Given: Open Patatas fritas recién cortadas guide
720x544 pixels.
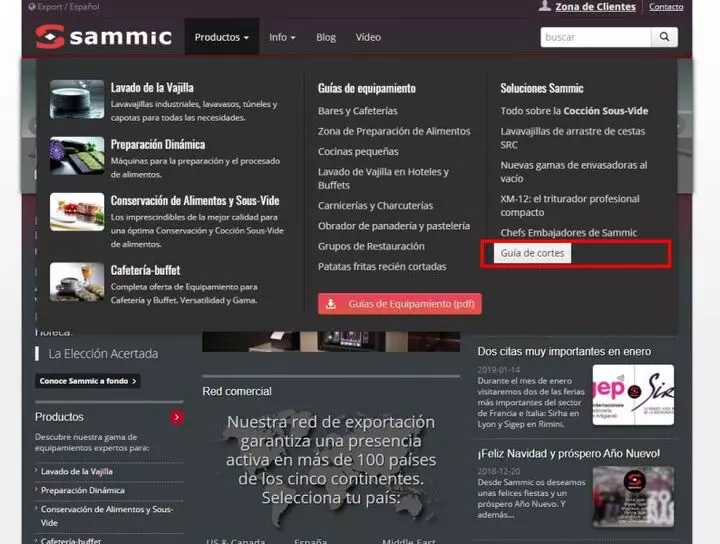Looking at the screenshot, I should [382, 267].
